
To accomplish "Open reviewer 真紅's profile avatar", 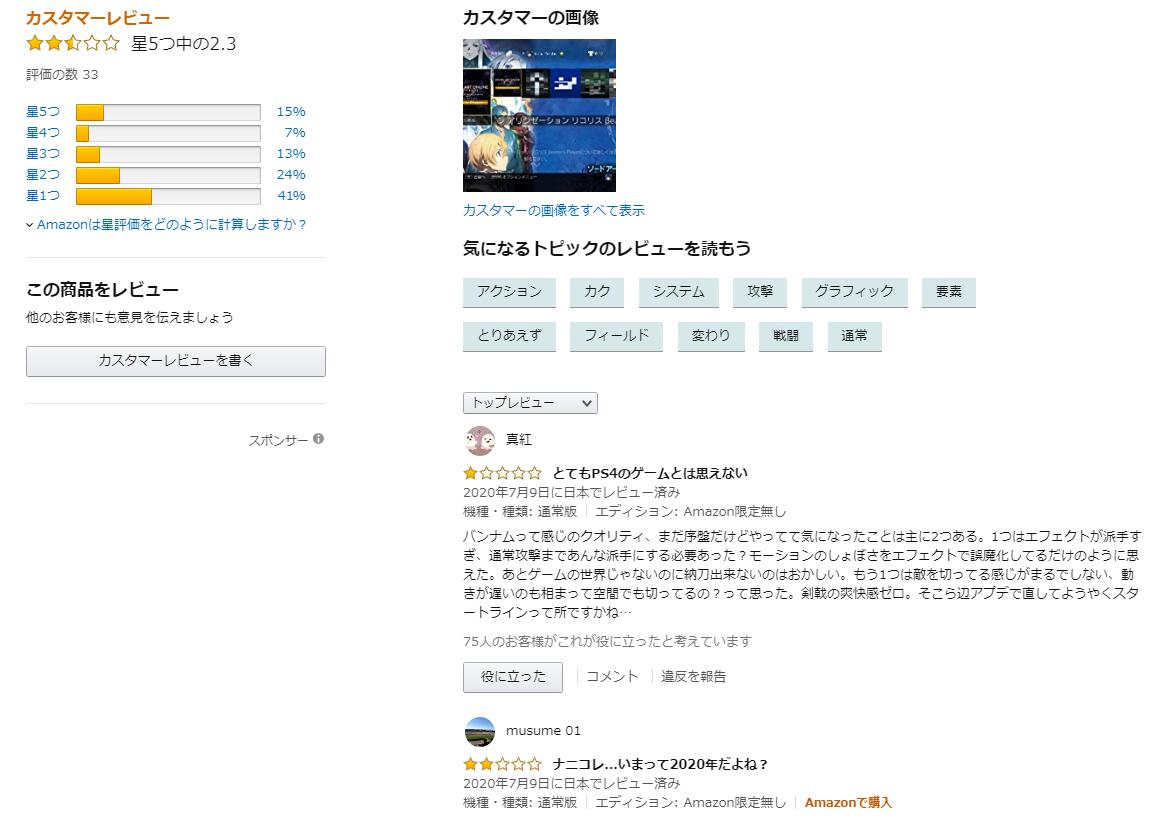I will (x=480, y=440).
